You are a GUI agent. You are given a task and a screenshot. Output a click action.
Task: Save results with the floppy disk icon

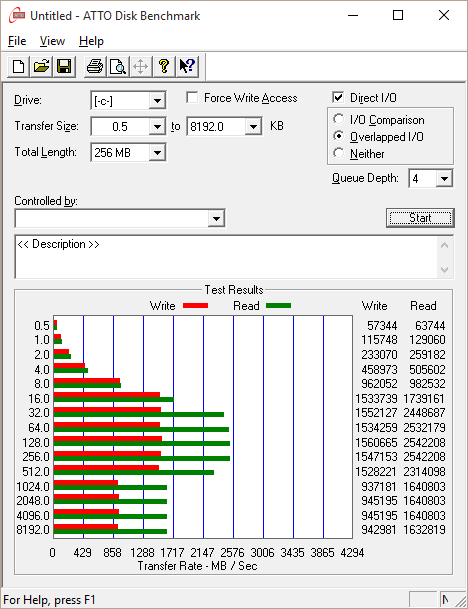coord(64,67)
